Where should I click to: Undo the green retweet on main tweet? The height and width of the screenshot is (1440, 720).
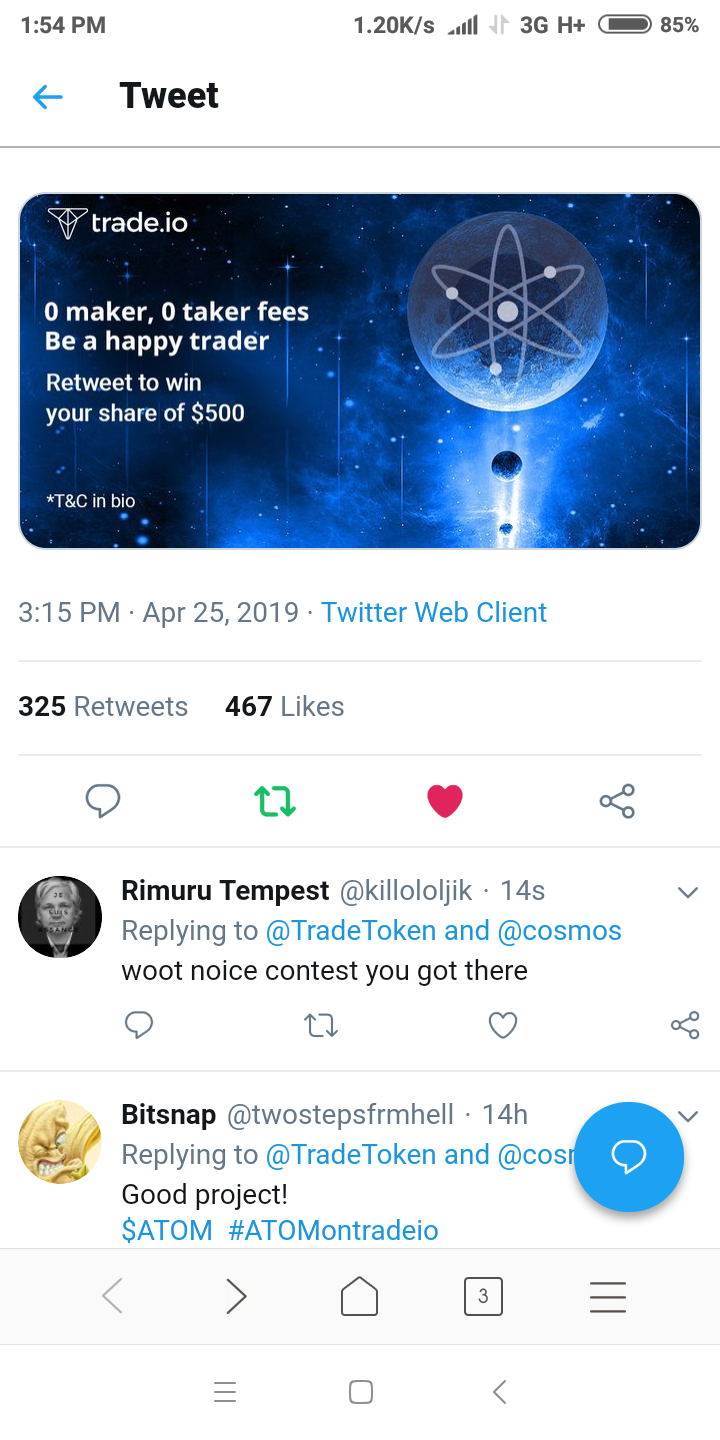274,801
